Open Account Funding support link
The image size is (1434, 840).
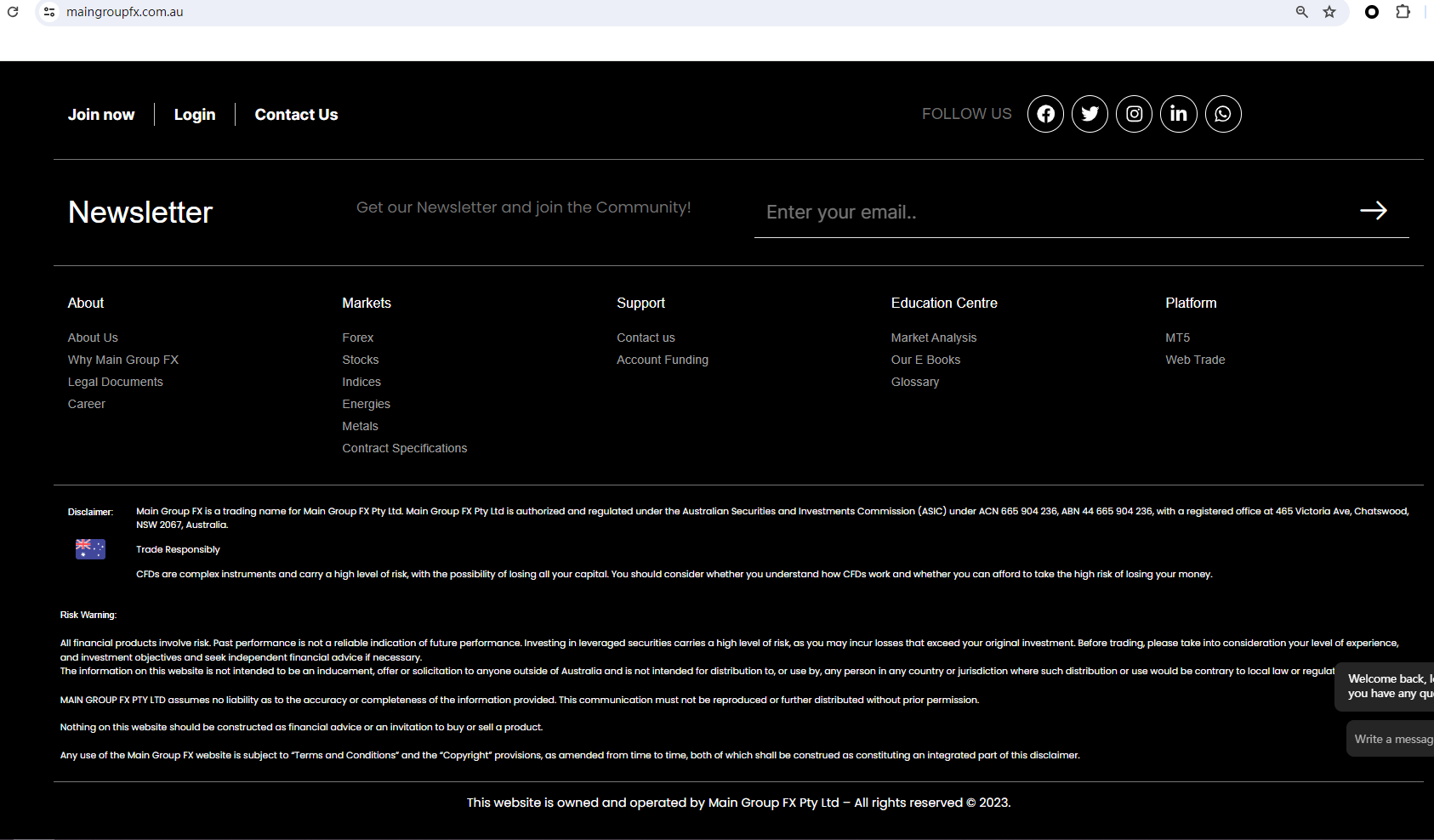[x=662, y=360]
